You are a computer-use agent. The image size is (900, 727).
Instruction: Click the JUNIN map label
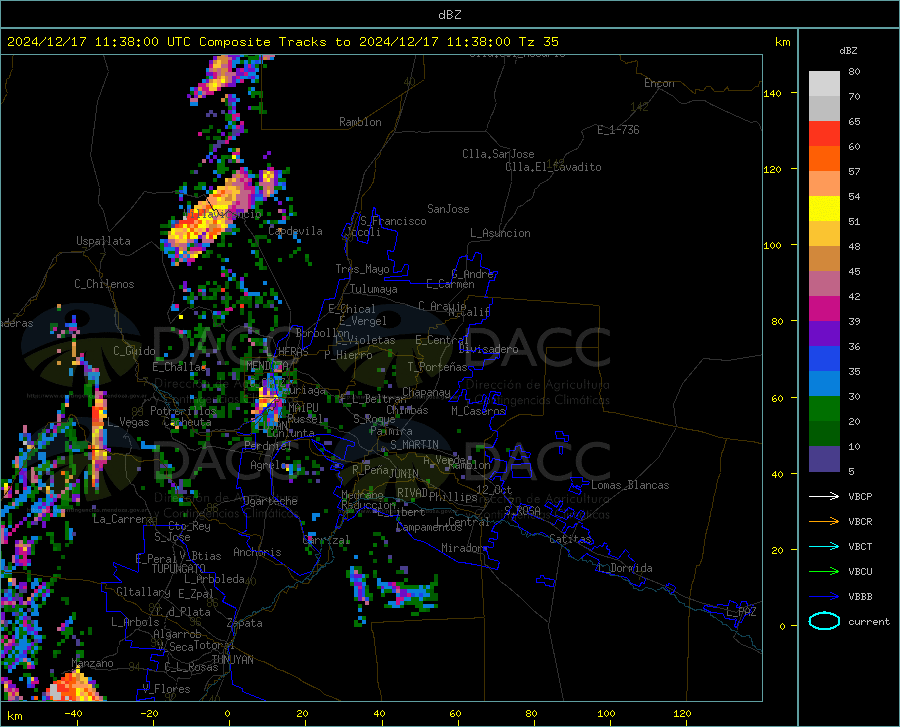click(x=404, y=473)
